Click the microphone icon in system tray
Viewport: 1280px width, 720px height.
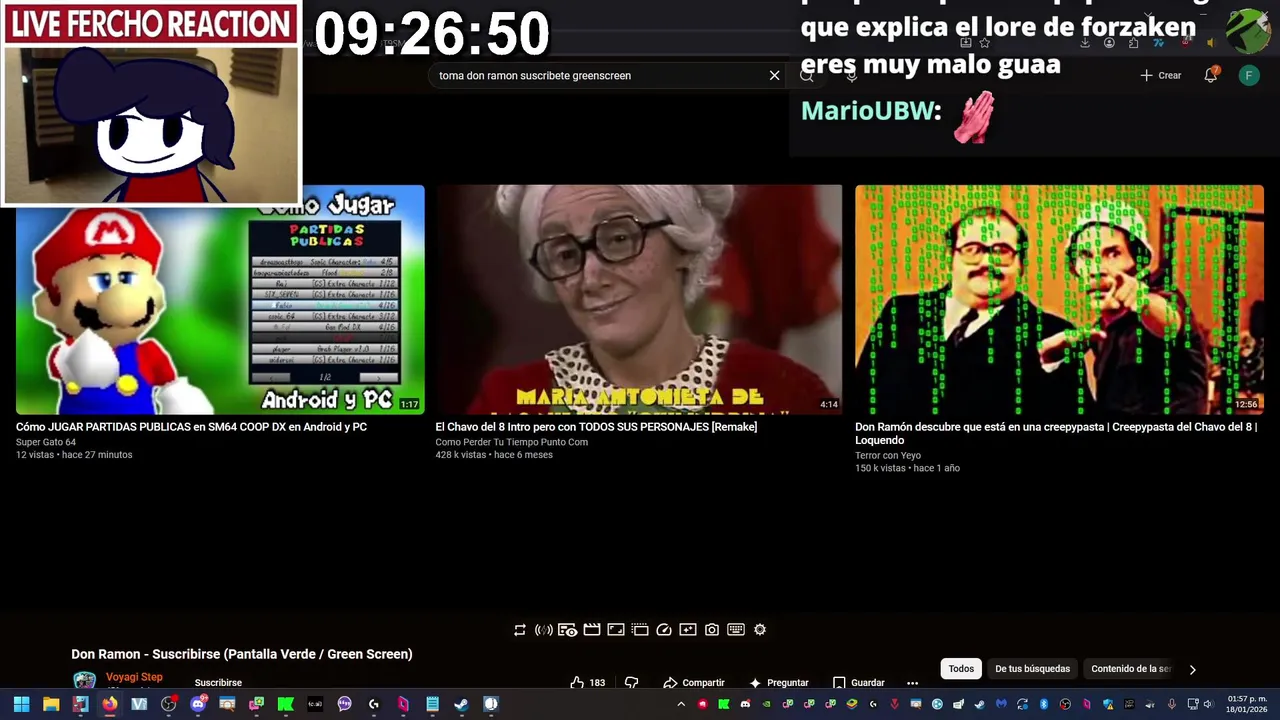pyautogui.click(x=1171, y=704)
